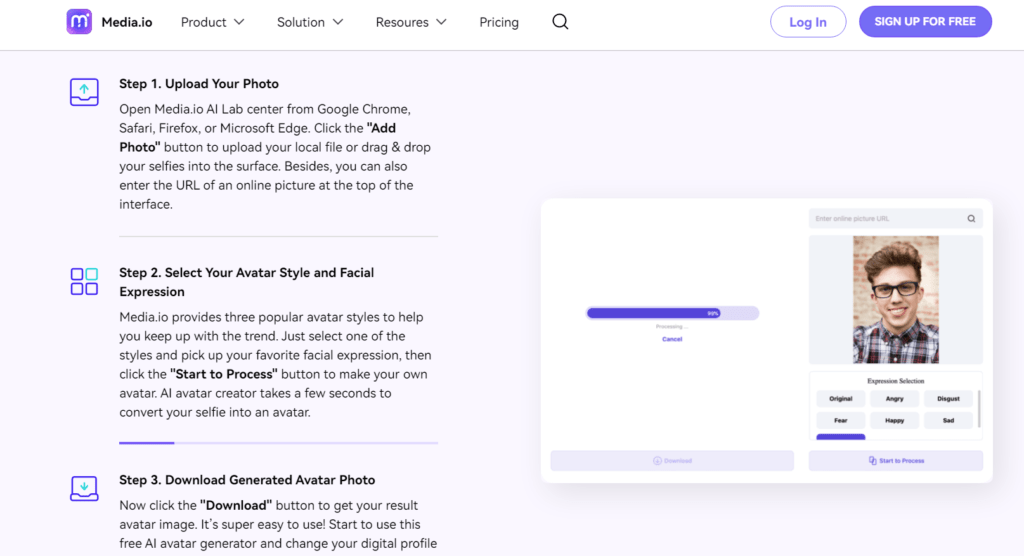
Task: Choose the Happy expression option
Action: [894, 421]
